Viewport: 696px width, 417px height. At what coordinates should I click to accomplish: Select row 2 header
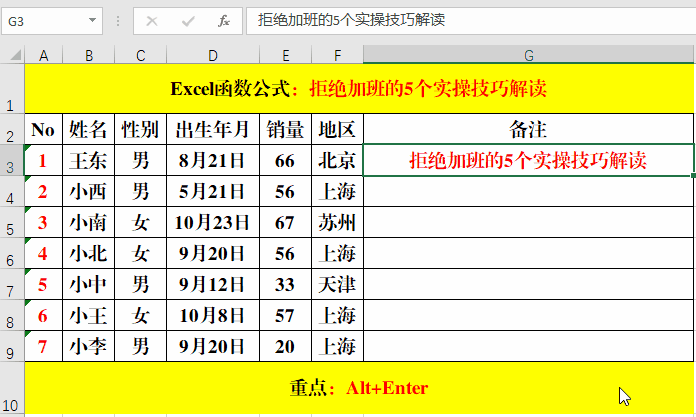[12, 129]
